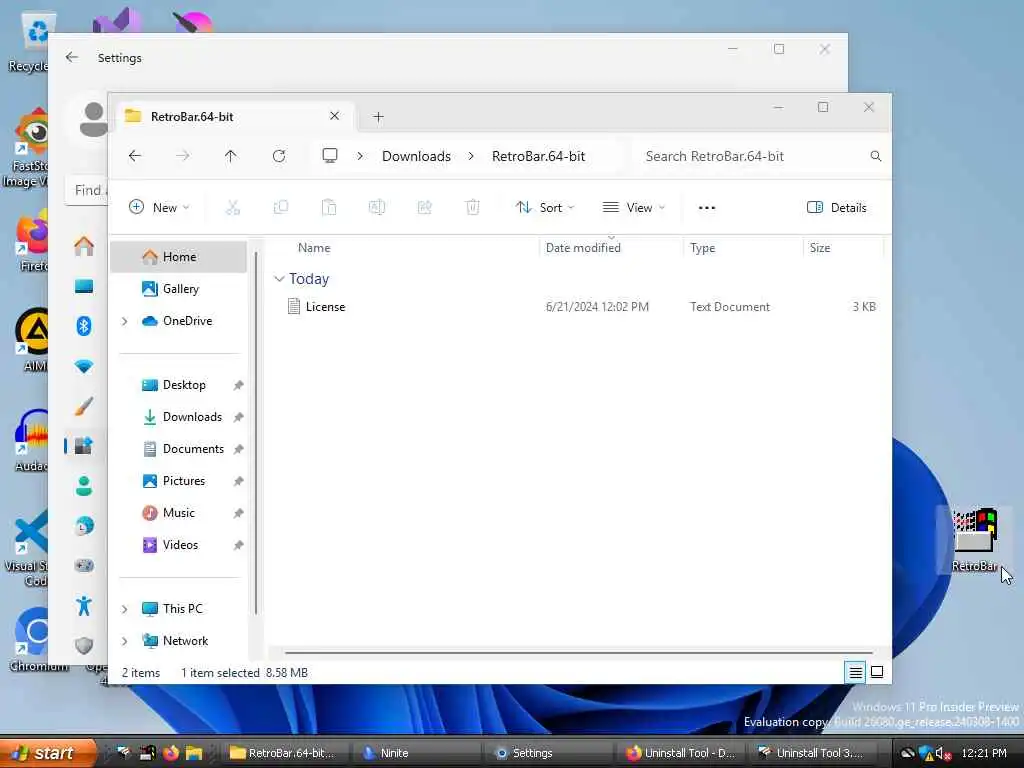Viewport: 1024px width, 768px height.
Task: Open Network wifi icon in Settings sidebar
Action: [84, 366]
